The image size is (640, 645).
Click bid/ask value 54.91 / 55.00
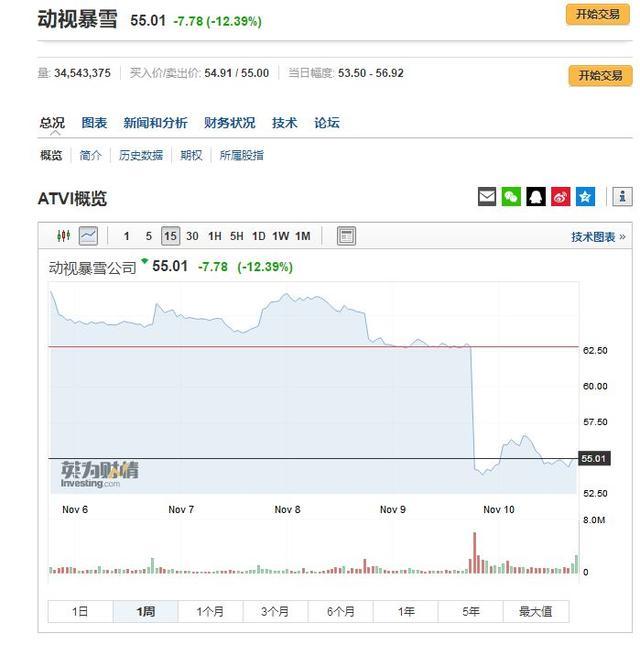237,73
